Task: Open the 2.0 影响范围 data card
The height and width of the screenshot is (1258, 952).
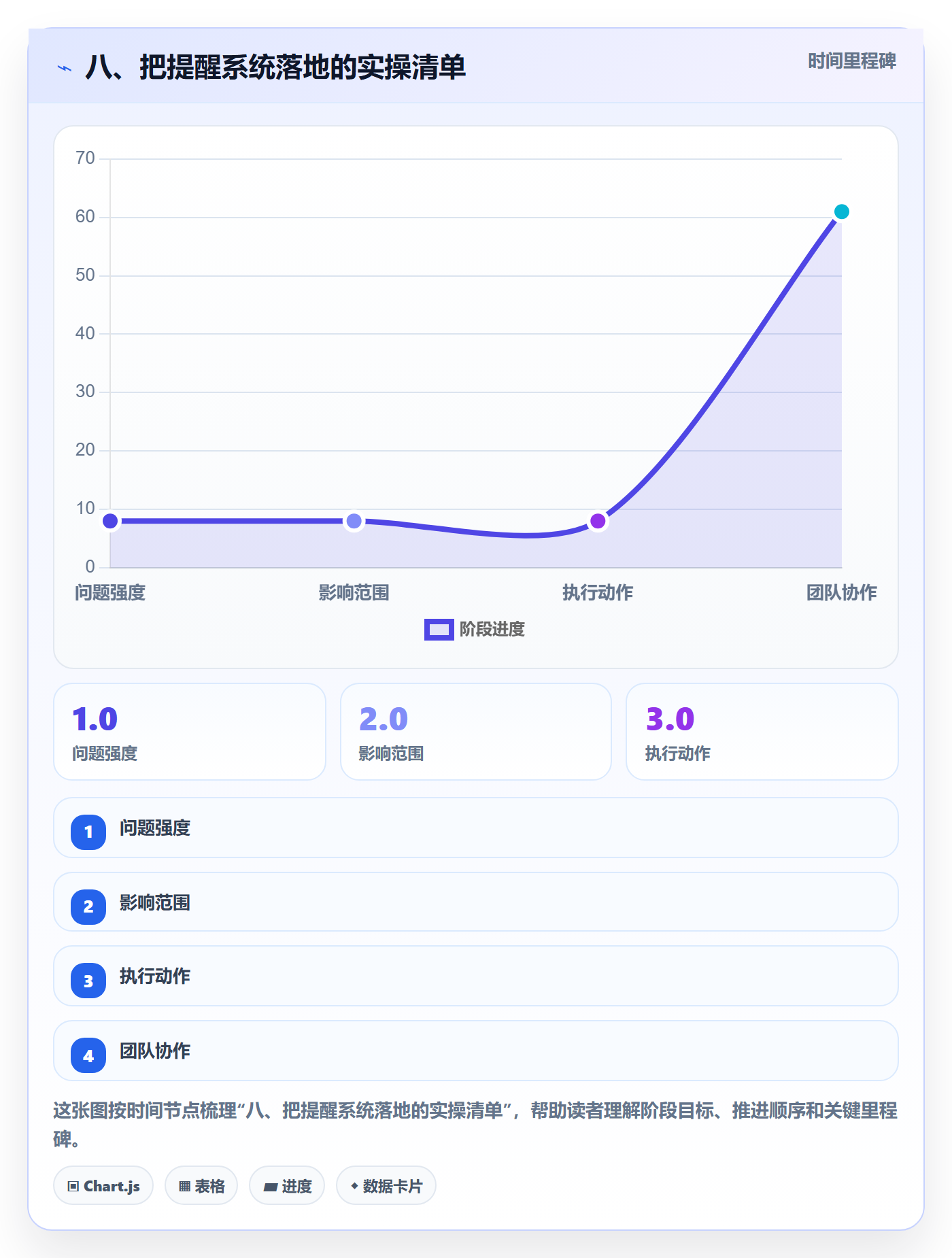Action: coord(476,732)
